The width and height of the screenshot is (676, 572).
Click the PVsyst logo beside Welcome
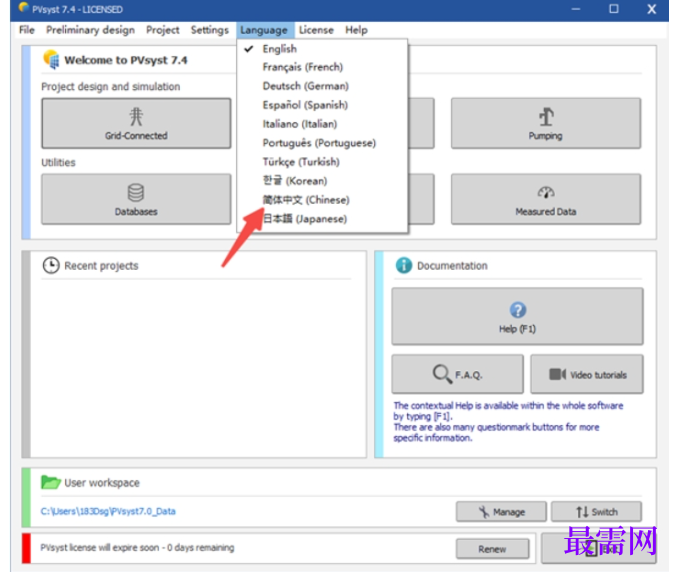(51, 59)
